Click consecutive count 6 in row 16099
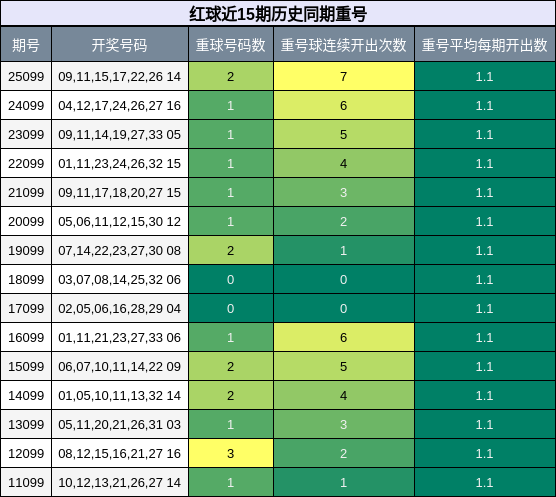556x497 pixels. click(344, 337)
